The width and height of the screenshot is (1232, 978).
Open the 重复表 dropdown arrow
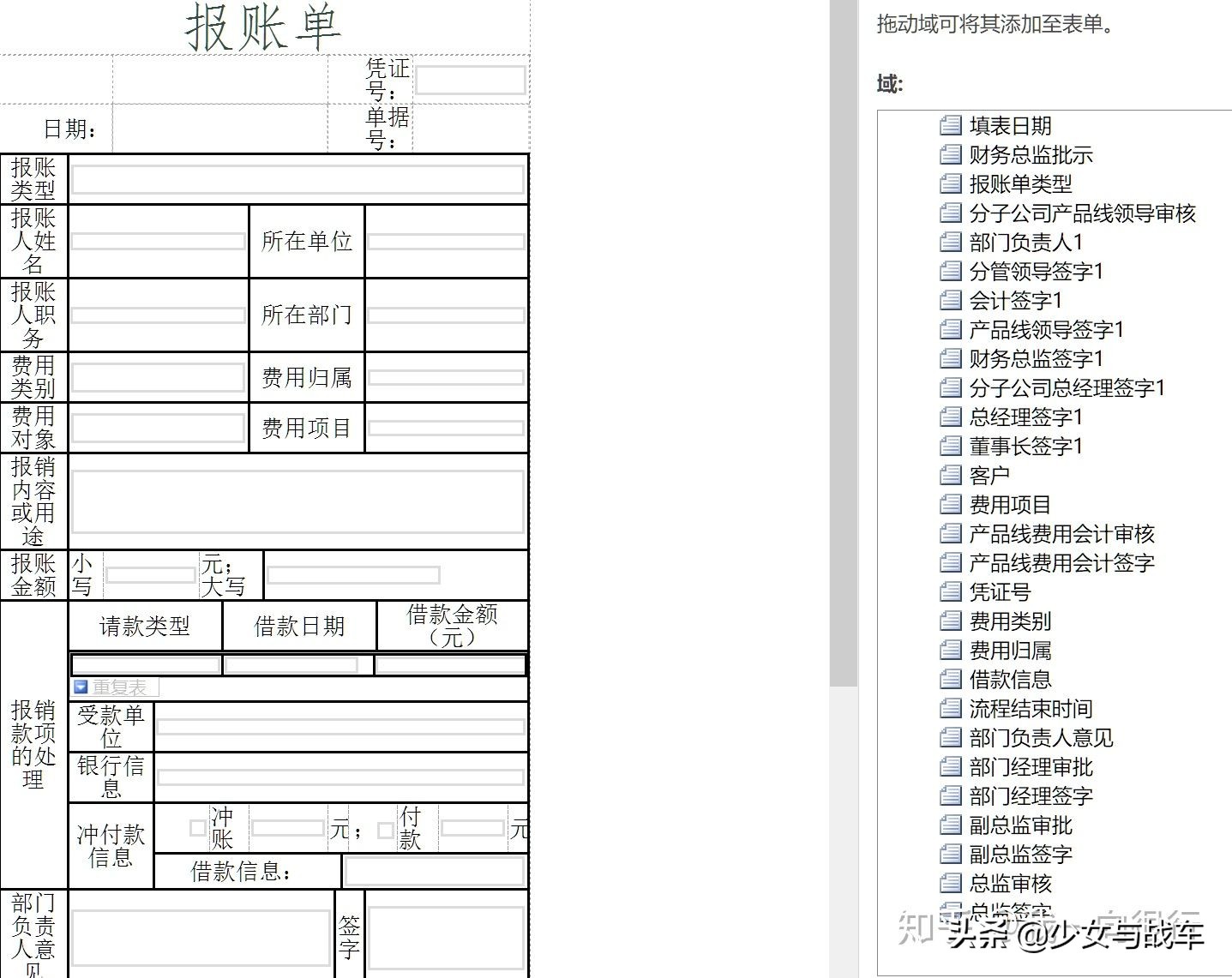[x=80, y=687]
